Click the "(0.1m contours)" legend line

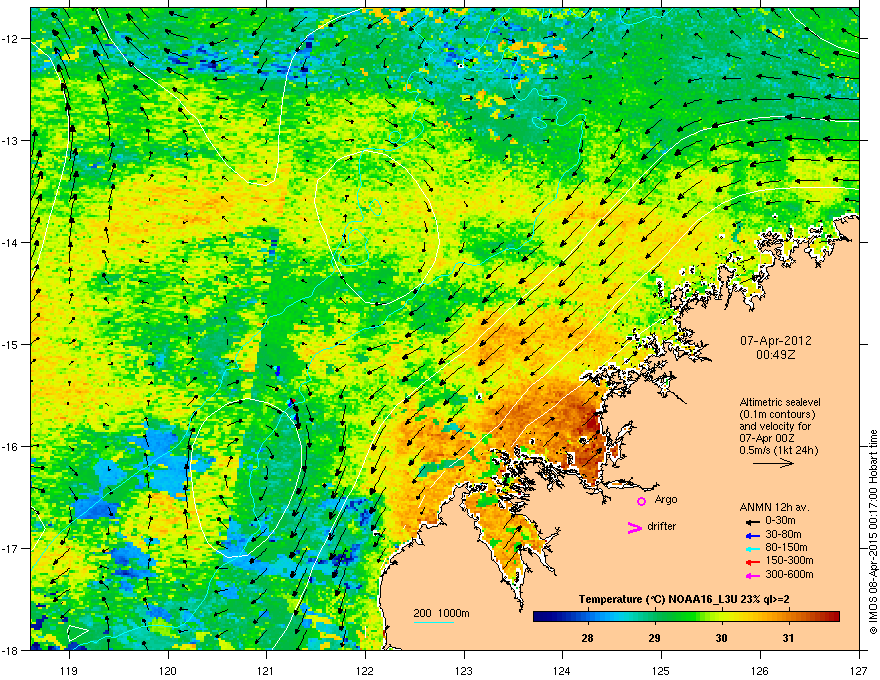tap(777, 415)
